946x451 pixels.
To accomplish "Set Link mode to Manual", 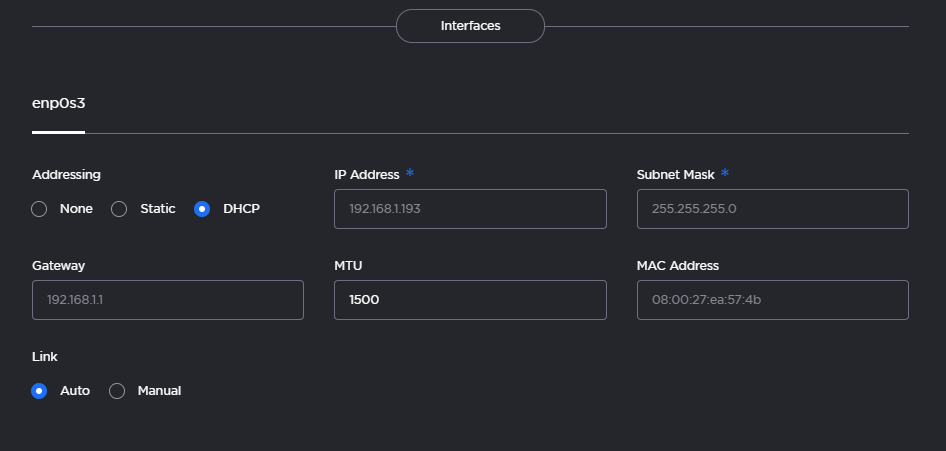I will tap(117, 391).
